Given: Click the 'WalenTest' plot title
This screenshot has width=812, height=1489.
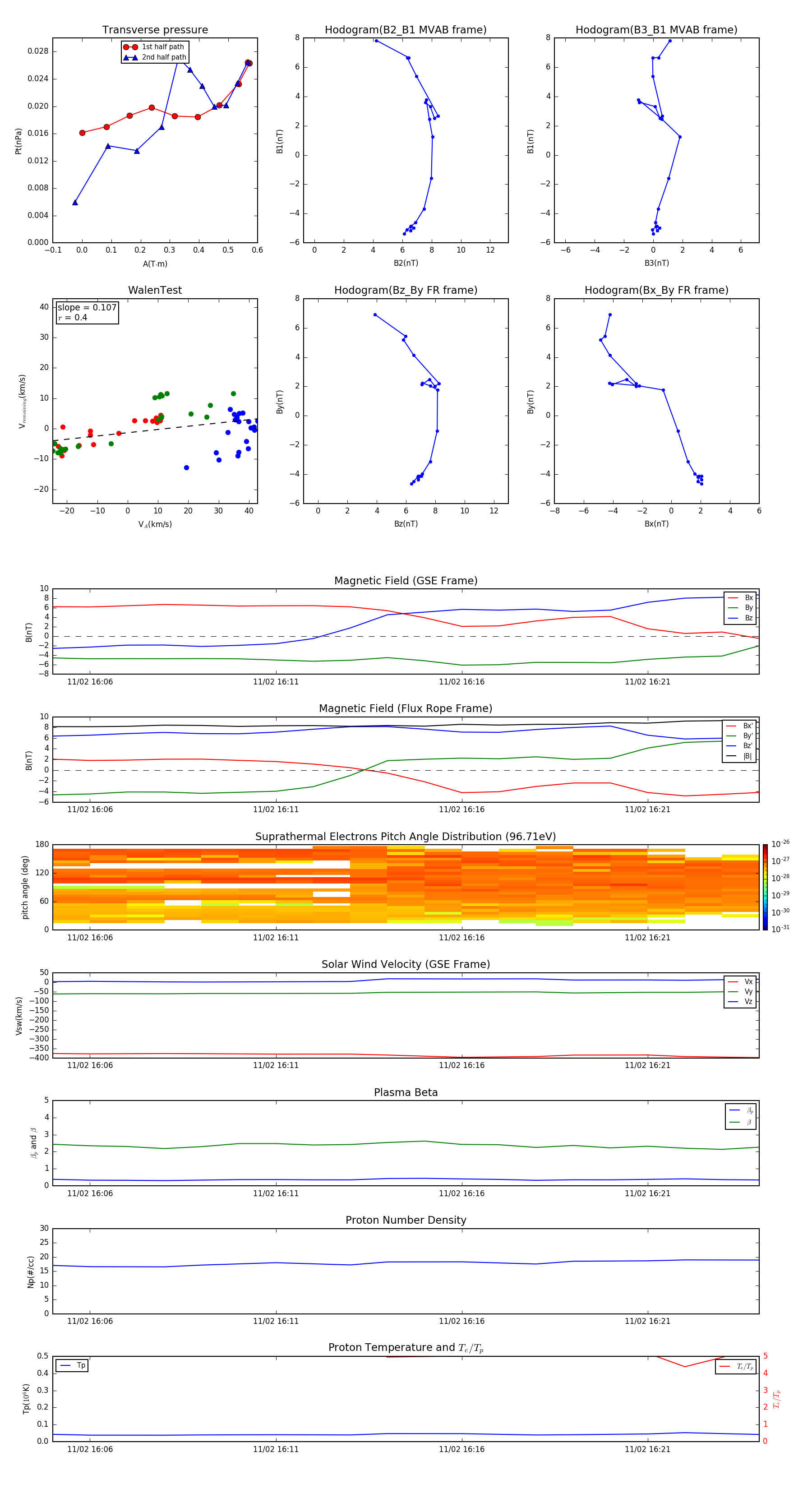Looking at the screenshot, I should pos(155,290).
